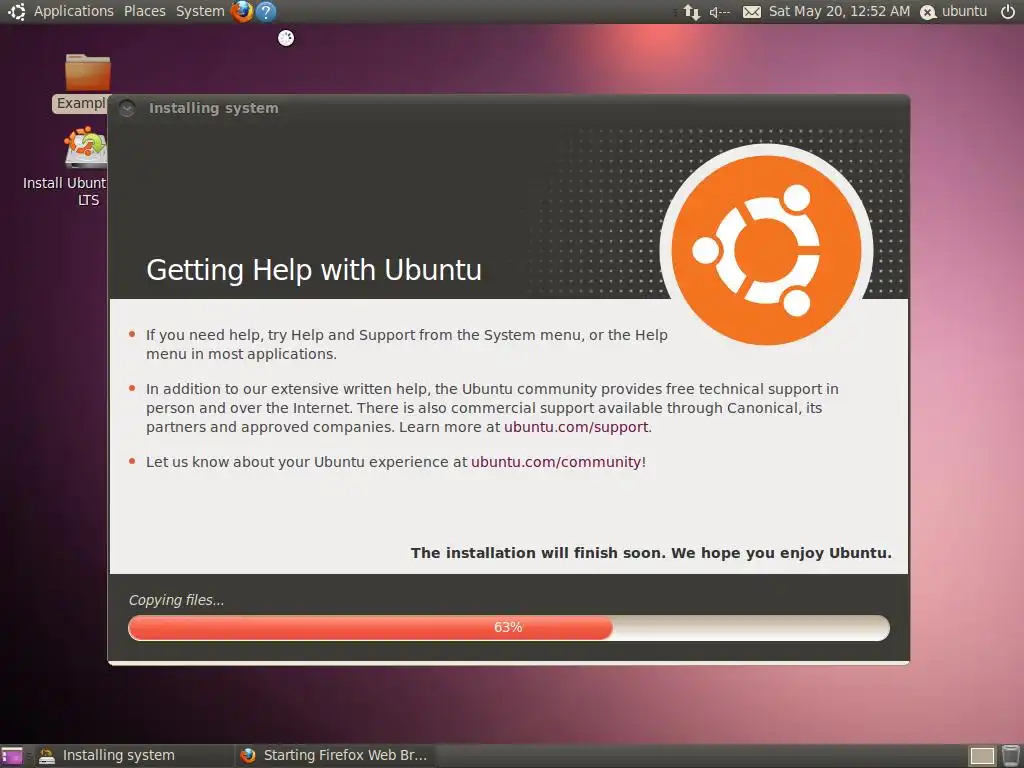Select the workspace switcher in bottom panel
Image resolution: width=1024 pixels, height=768 pixels.
point(982,756)
